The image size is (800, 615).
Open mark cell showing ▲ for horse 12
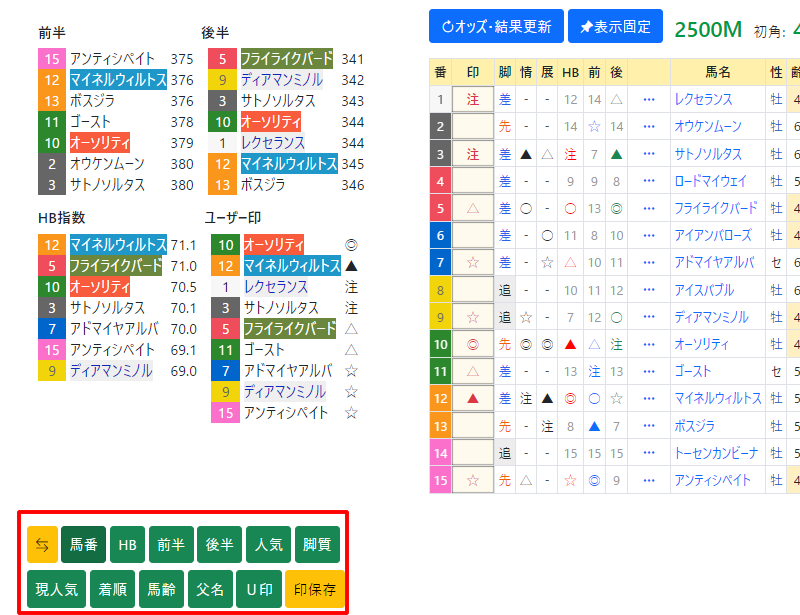pos(473,398)
